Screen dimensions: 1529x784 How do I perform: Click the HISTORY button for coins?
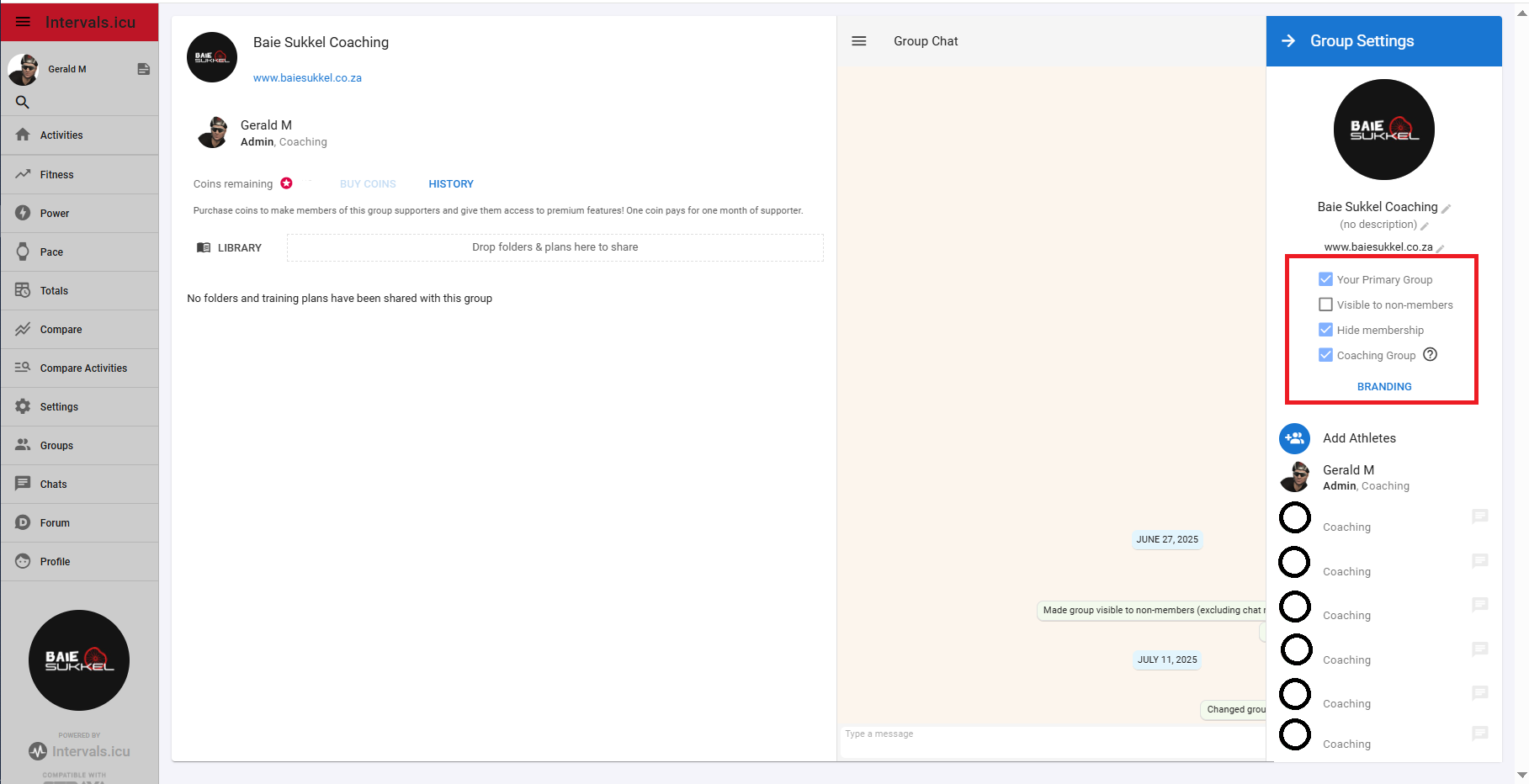coord(450,184)
